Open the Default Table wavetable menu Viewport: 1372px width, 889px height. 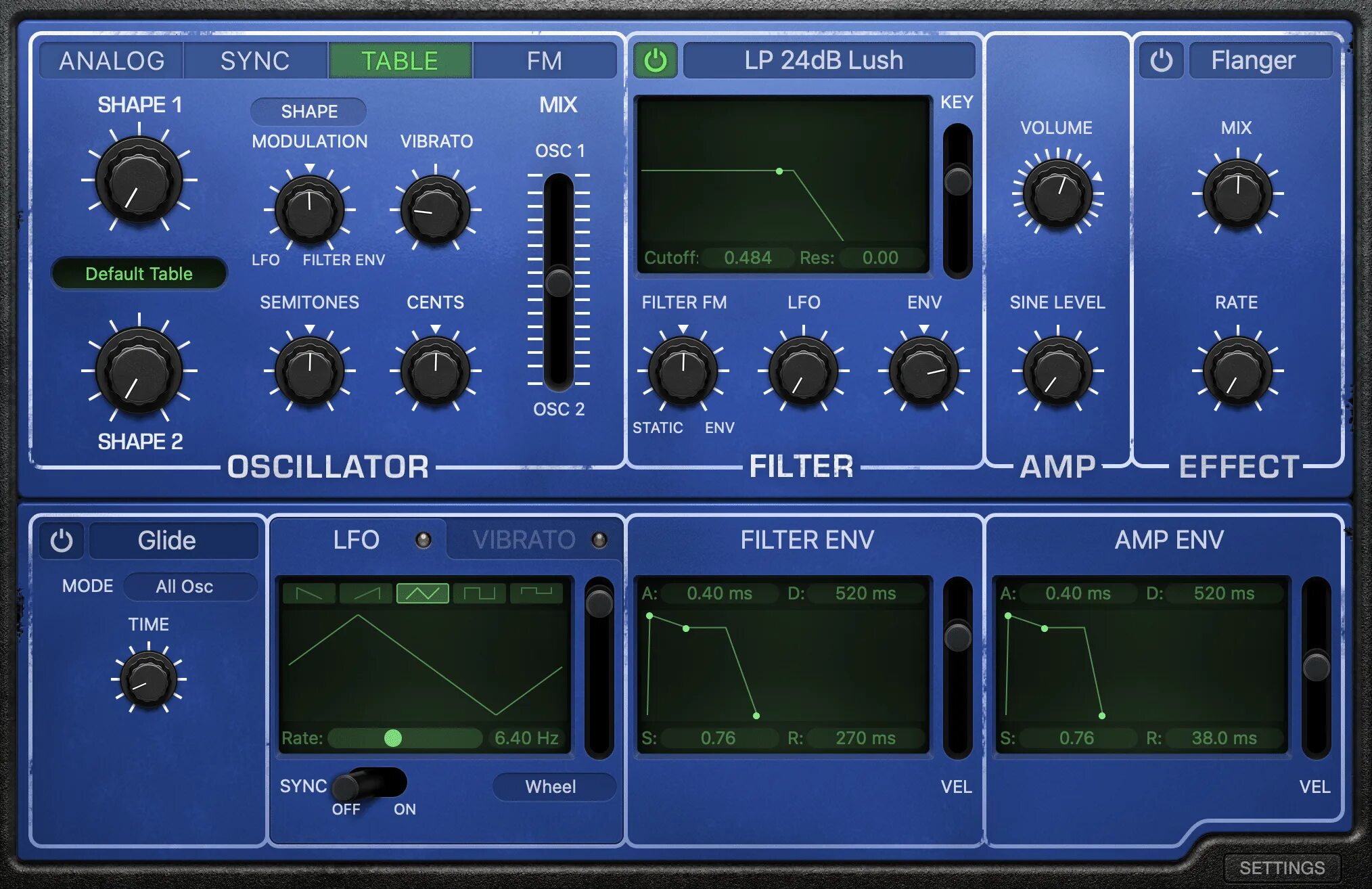pyautogui.click(x=139, y=273)
